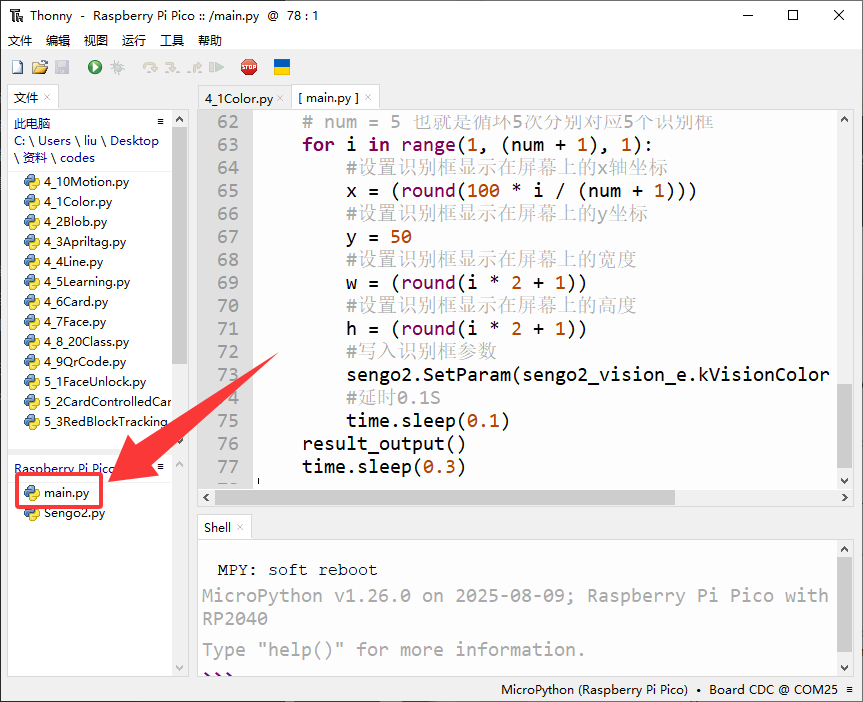
Task: Click the Ukraine flag icon in toolbar
Action: [282, 67]
